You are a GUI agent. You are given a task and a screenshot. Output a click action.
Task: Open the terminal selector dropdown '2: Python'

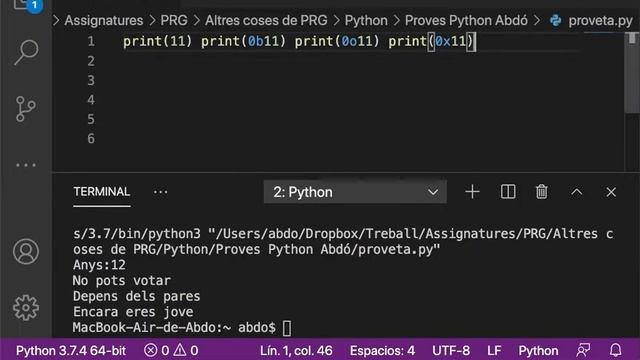point(355,192)
